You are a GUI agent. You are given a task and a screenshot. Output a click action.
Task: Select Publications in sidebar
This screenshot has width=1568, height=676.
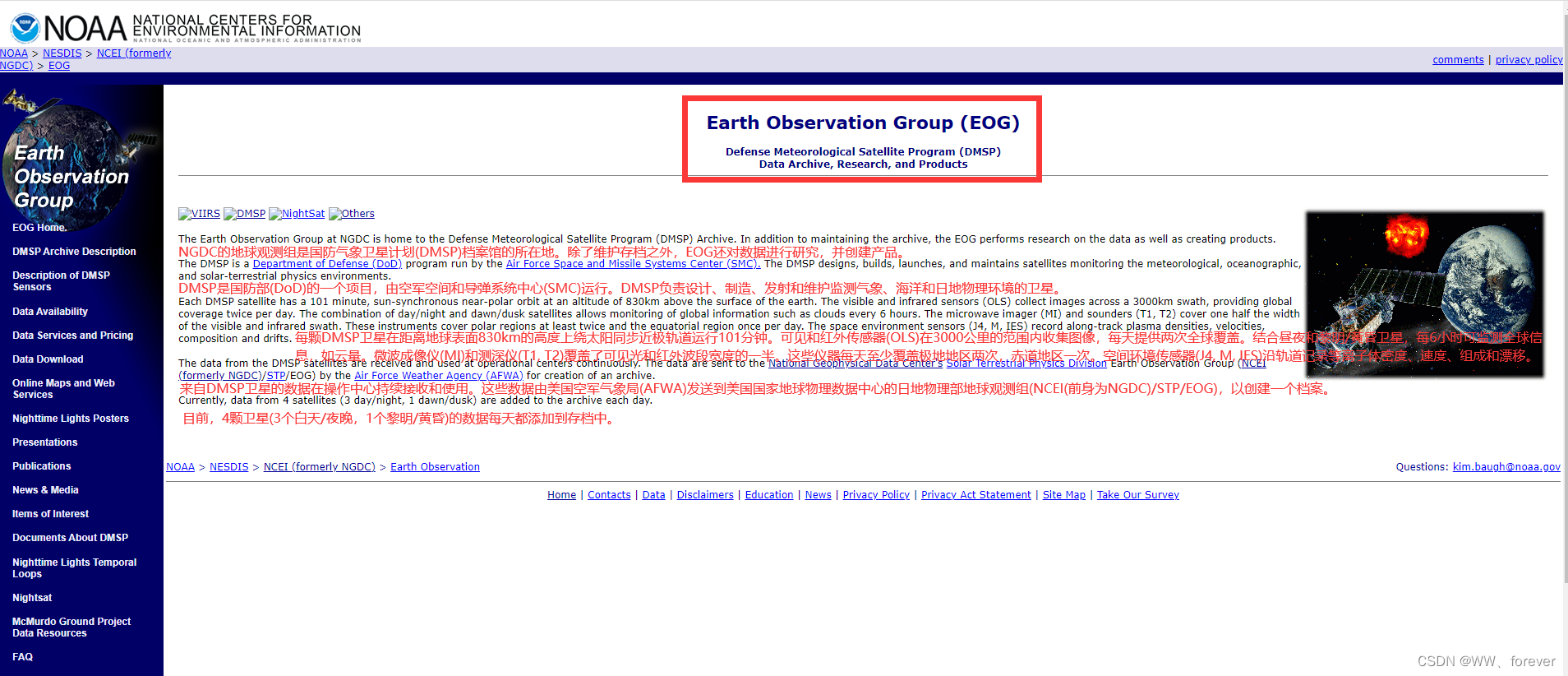pos(42,466)
